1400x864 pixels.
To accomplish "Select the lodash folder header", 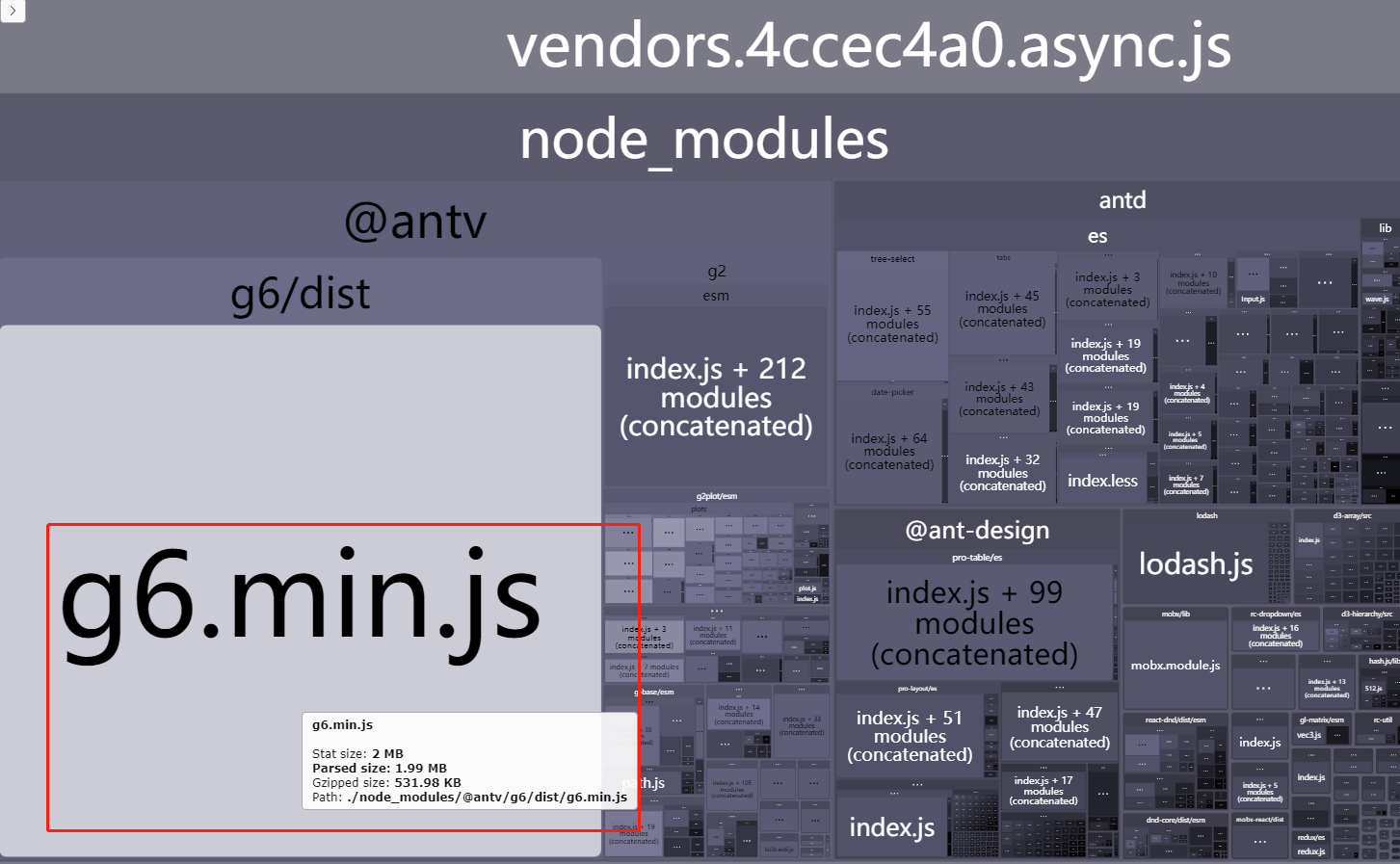I will [x=1206, y=516].
